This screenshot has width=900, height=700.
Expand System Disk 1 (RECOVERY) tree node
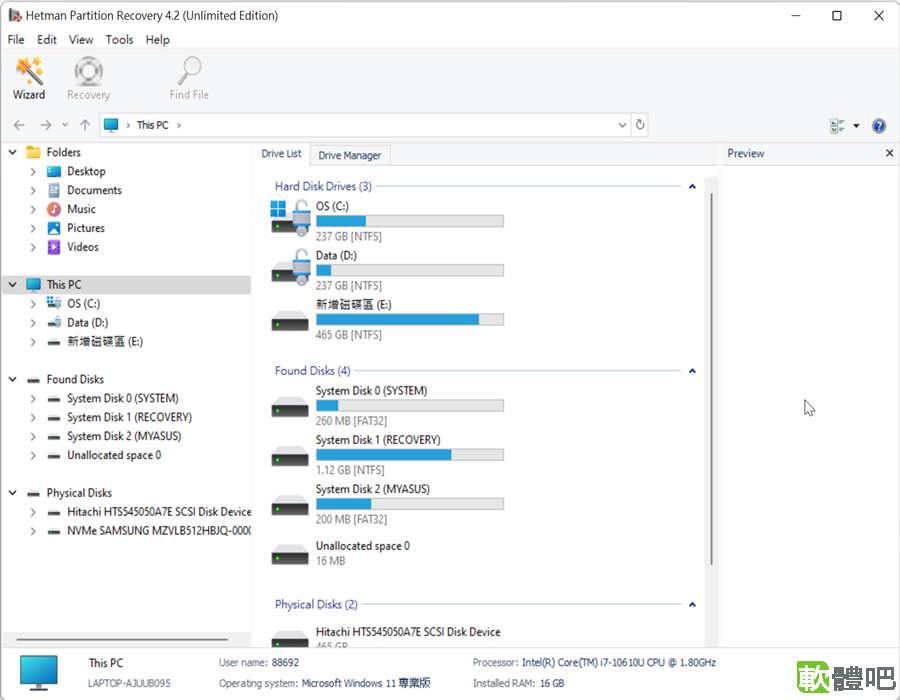tap(33, 418)
